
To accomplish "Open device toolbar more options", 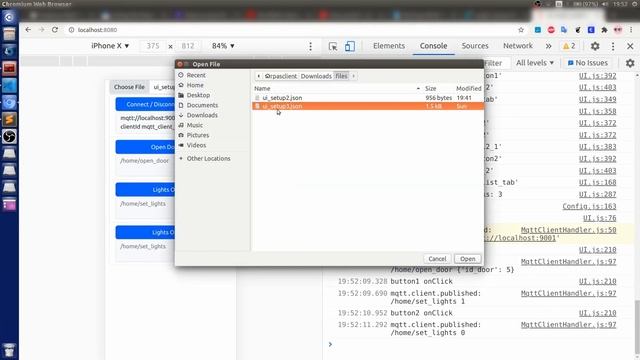I will coord(310,46).
